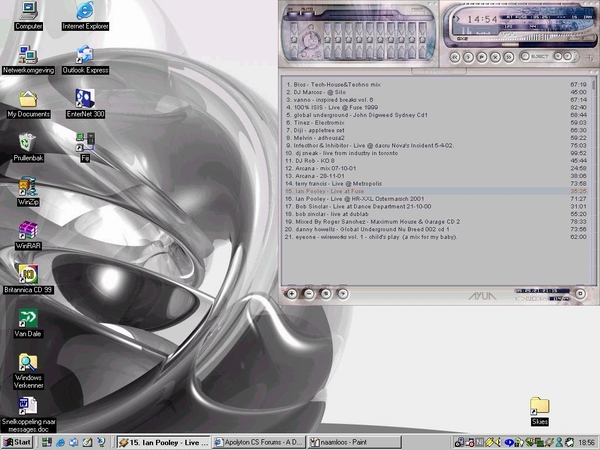Click the playlist remove (−) button

308,293
